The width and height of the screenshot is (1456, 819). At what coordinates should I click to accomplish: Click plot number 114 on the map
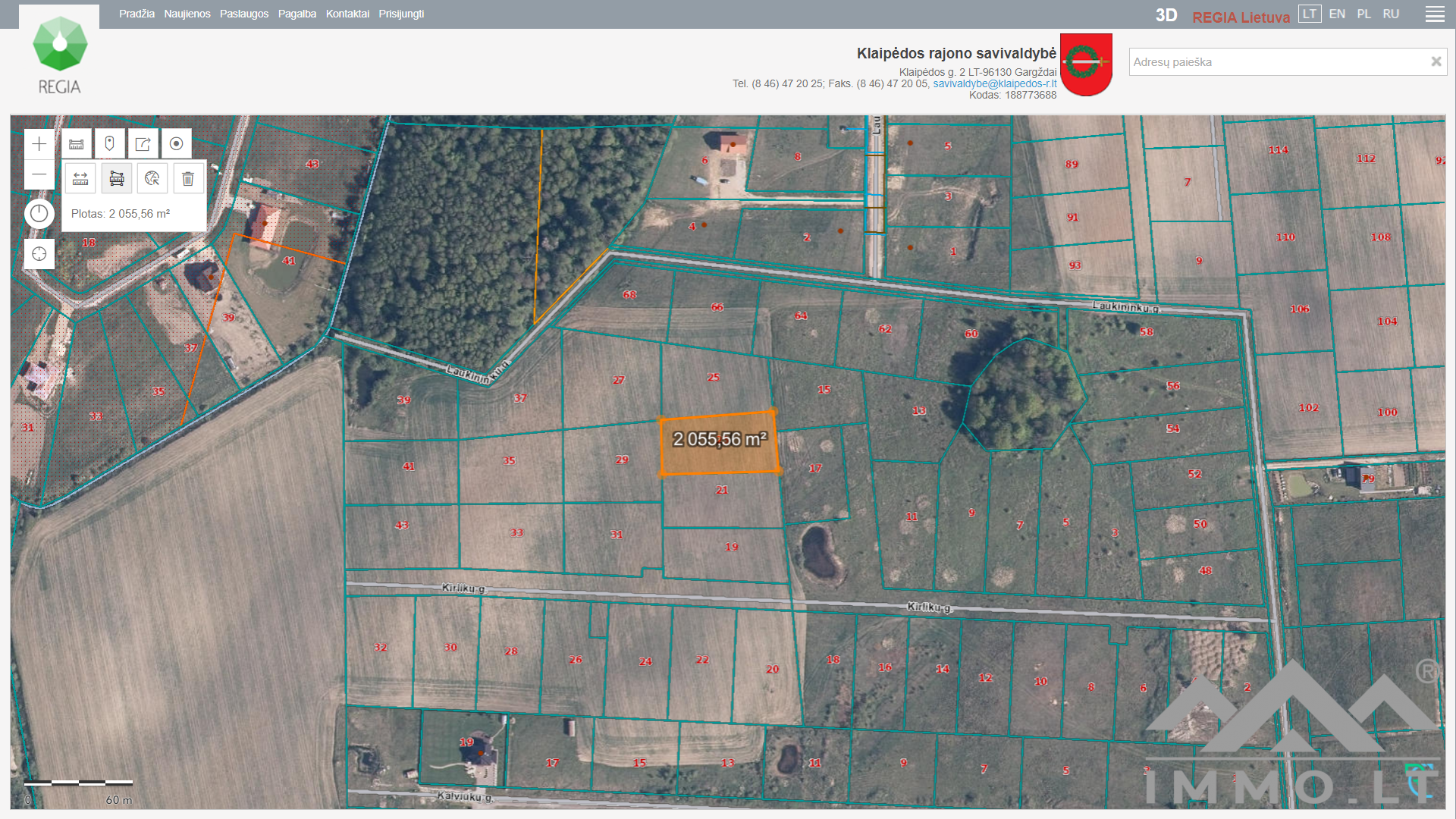point(1278,150)
